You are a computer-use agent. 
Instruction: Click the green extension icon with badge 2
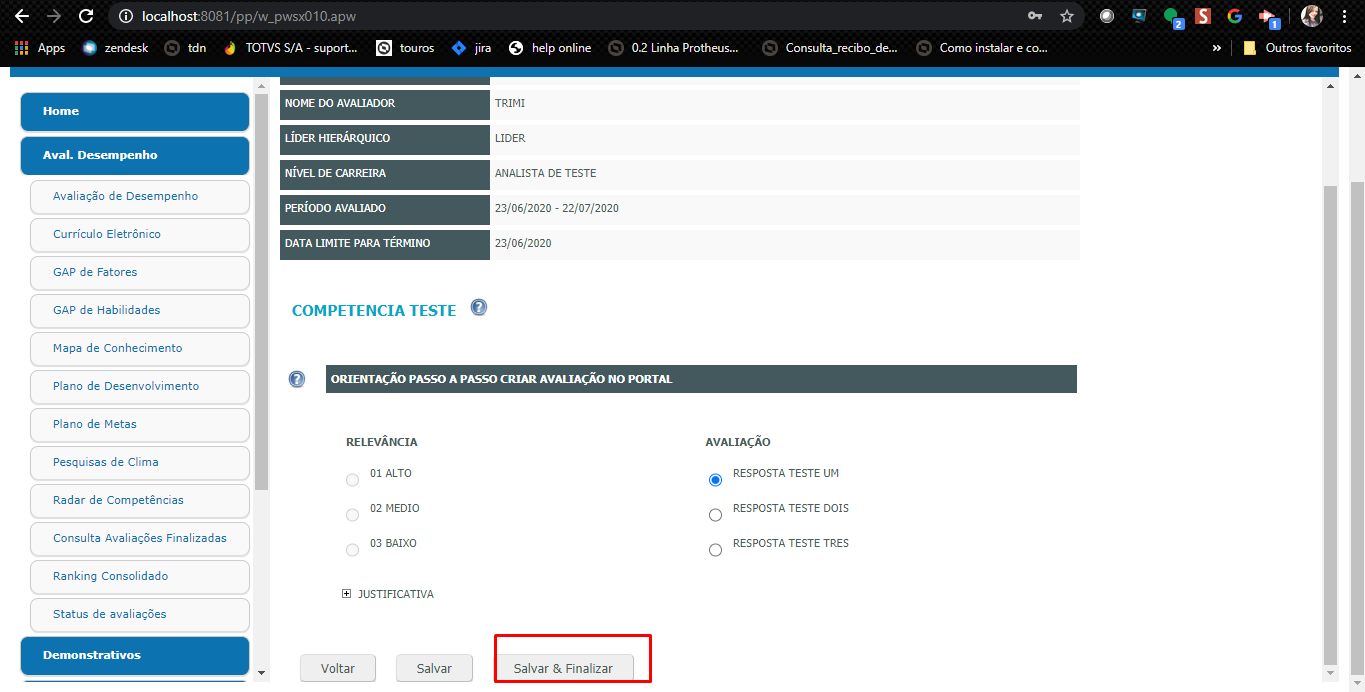pos(1172,17)
